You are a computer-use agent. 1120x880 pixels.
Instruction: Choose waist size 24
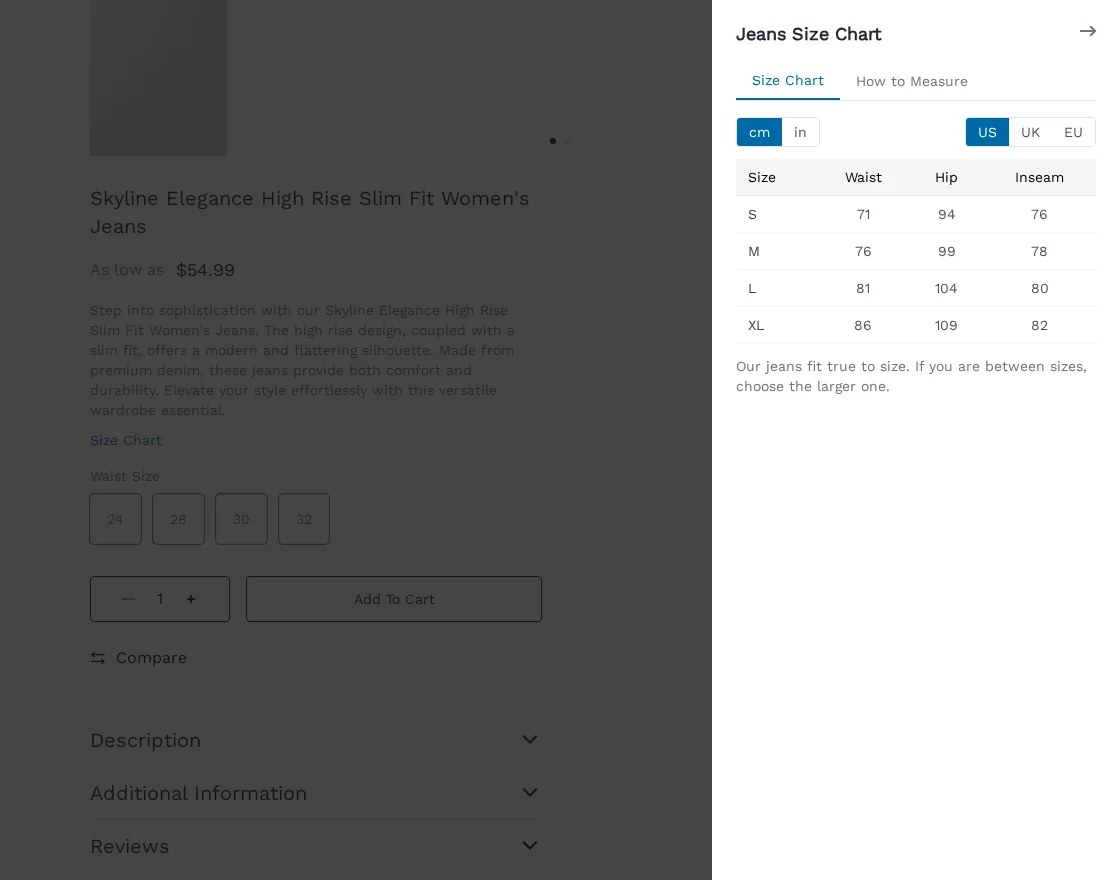click(116, 519)
